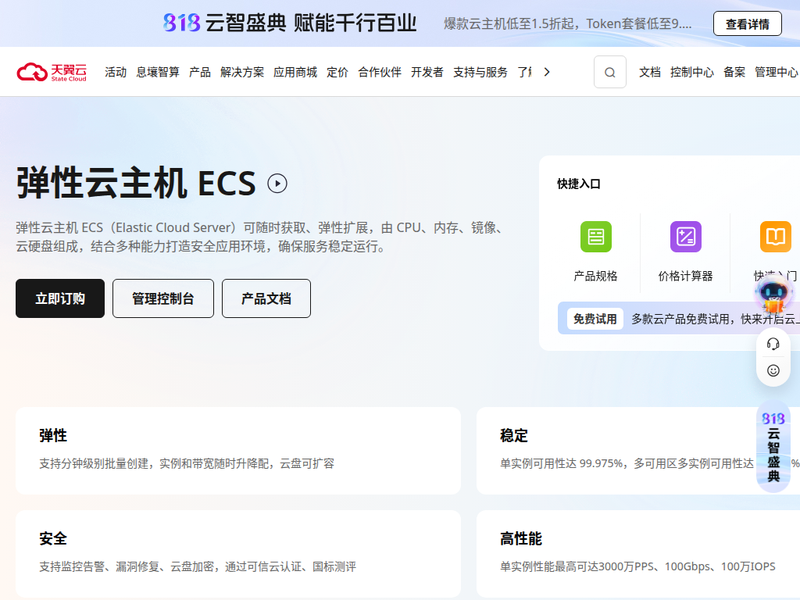This screenshot has width=800, height=600.
Task: Open the orange 快速入门 book icon
Action: [776, 237]
